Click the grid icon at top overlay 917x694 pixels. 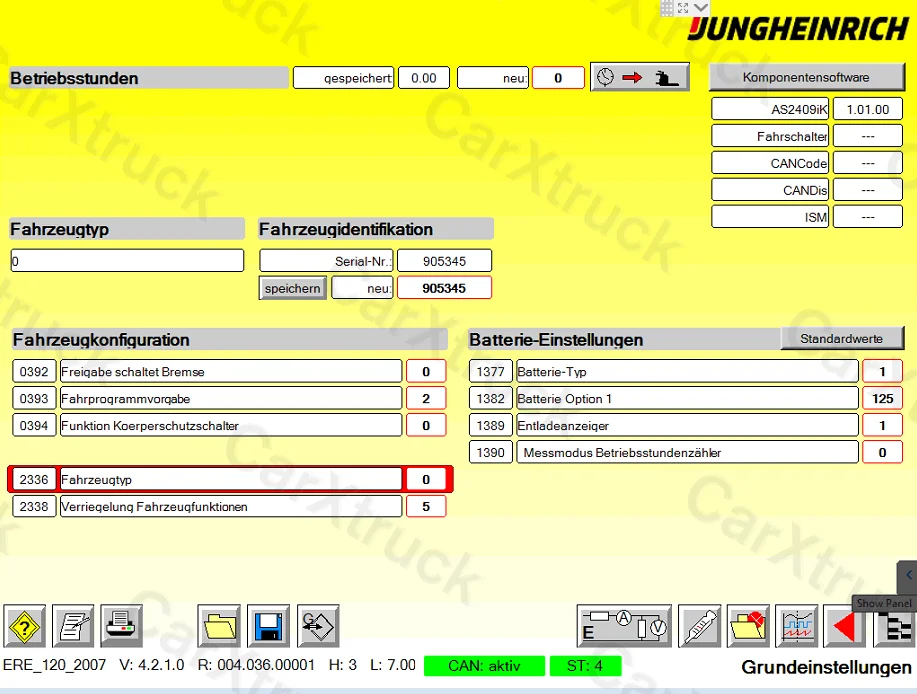tap(667, 8)
